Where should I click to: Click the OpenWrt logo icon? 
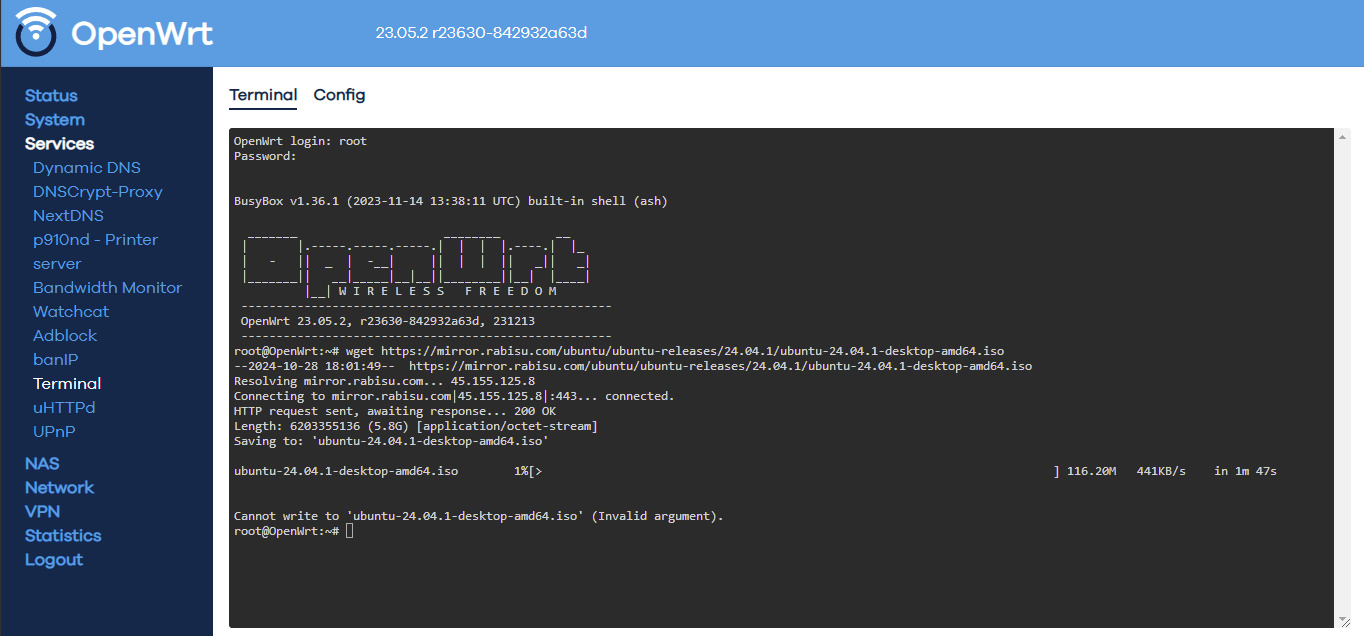[x=36, y=33]
